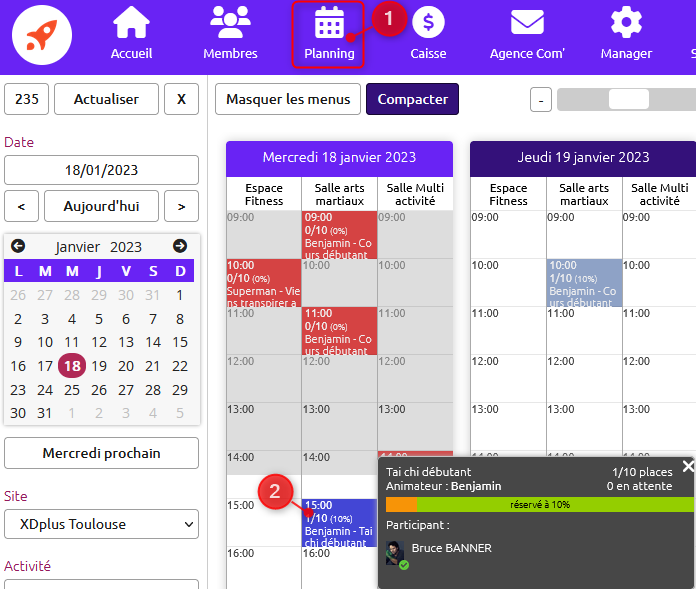Viewport: 696px width, 589px height.
Task: Open Agence Com' envelope icon
Action: (527, 22)
